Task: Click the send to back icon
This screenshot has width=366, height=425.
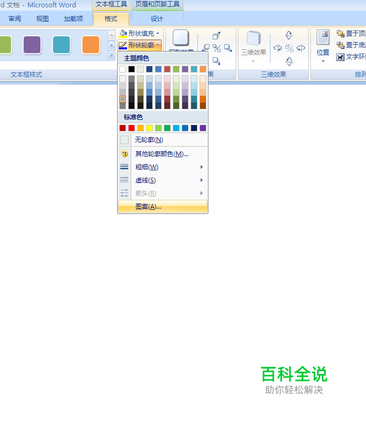Action: (340, 45)
